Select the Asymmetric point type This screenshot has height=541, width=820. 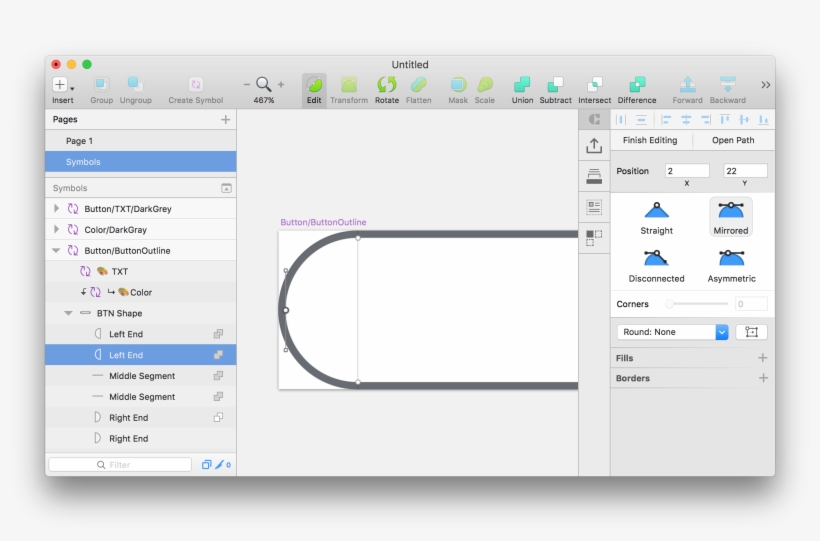point(731,266)
